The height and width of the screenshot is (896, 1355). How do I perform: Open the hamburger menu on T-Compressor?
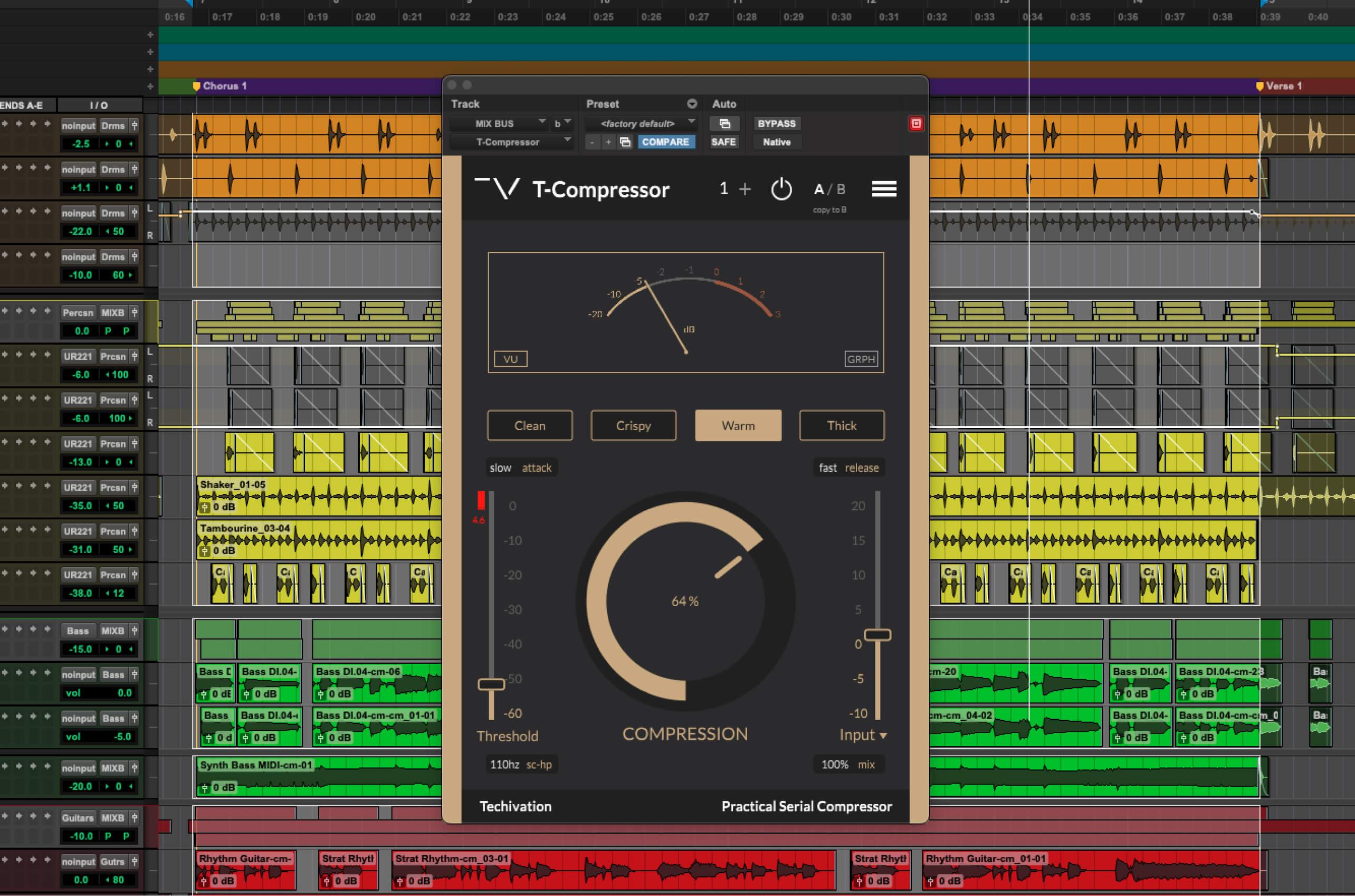pos(884,188)
